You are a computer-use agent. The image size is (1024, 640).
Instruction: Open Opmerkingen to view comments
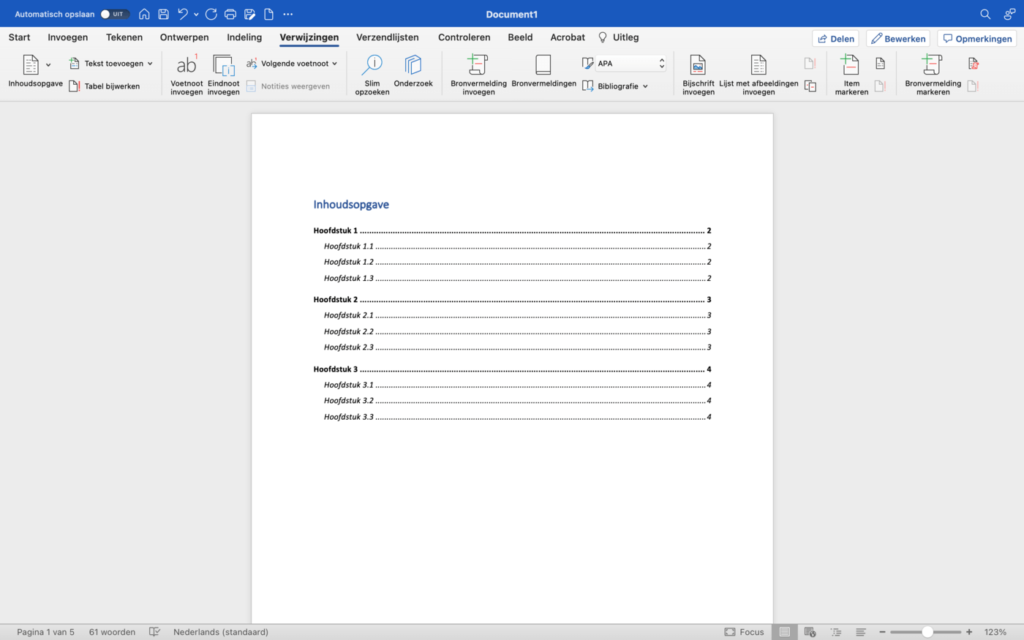coord(977,37)
